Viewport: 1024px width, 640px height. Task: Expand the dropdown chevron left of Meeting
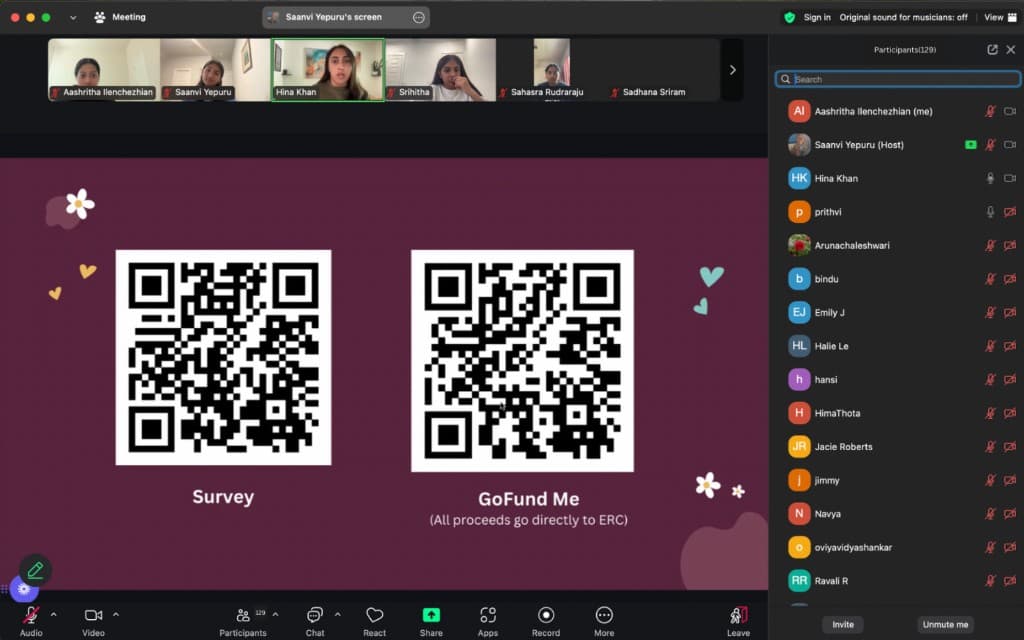coord(73,18)
